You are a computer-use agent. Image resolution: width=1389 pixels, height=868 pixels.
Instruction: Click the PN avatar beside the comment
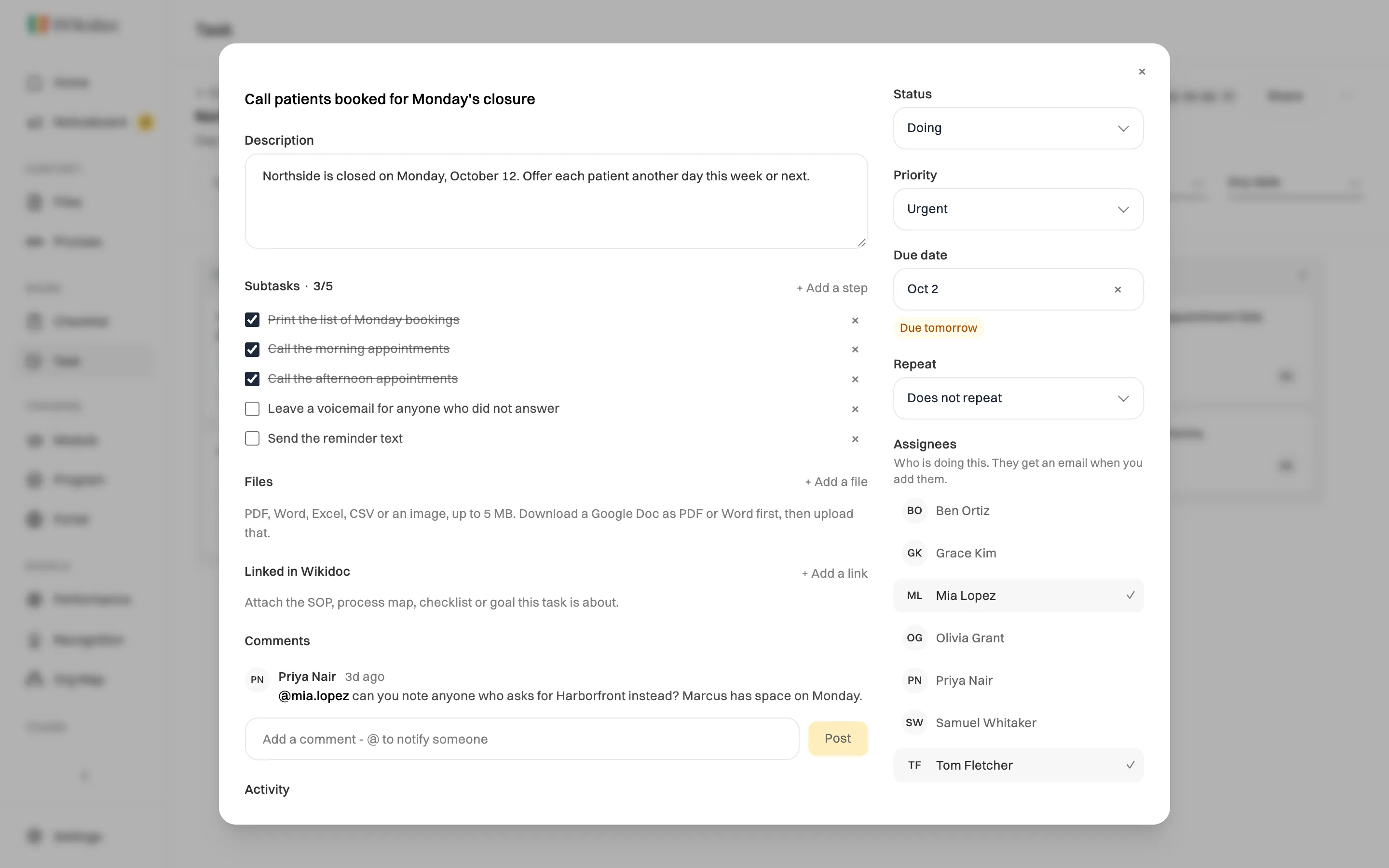[257, 680]
